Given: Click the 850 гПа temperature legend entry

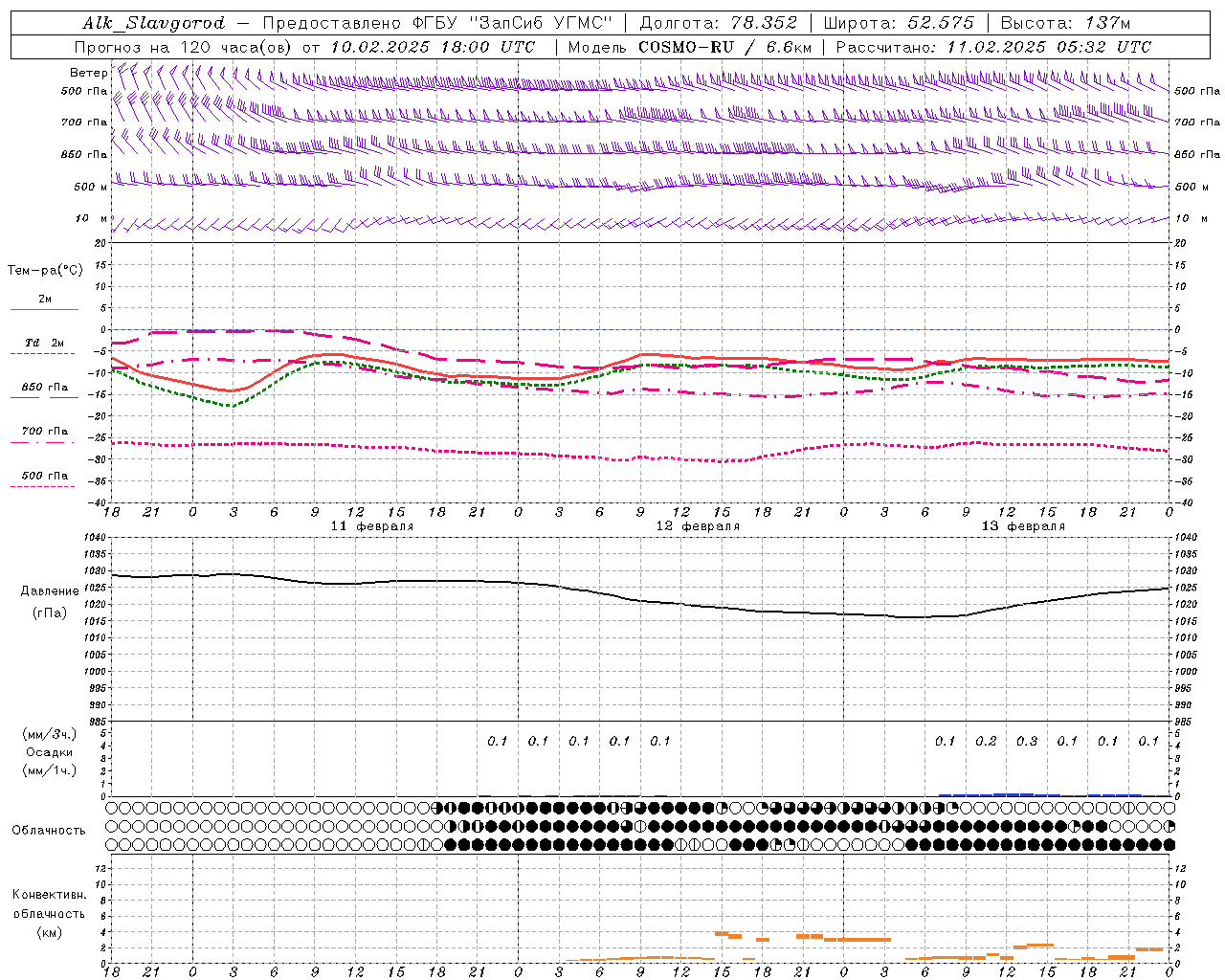Looking at the screenshot, I should [45, 388].
